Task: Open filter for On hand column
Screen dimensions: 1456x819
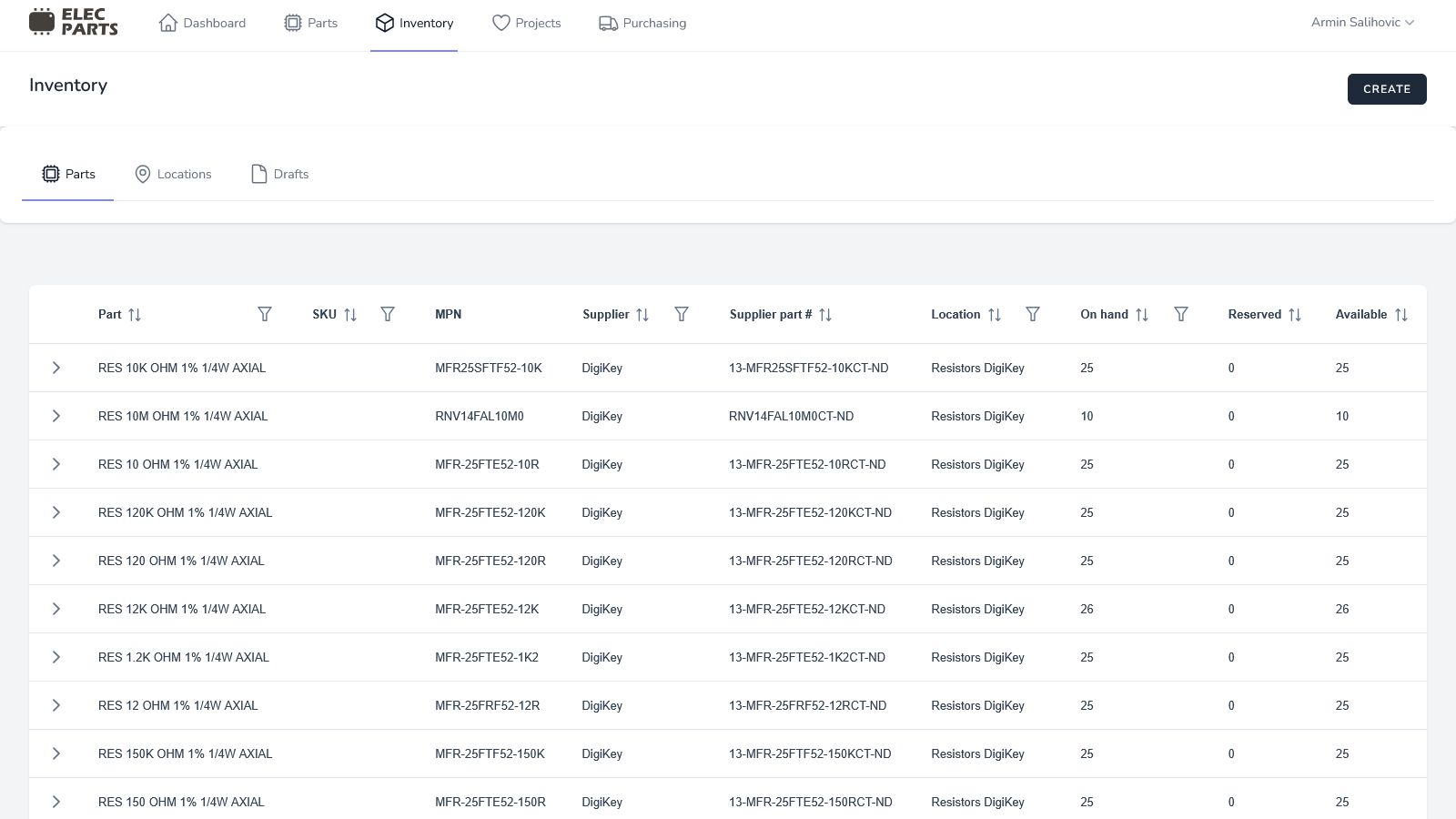Action: coord(1181,314)
